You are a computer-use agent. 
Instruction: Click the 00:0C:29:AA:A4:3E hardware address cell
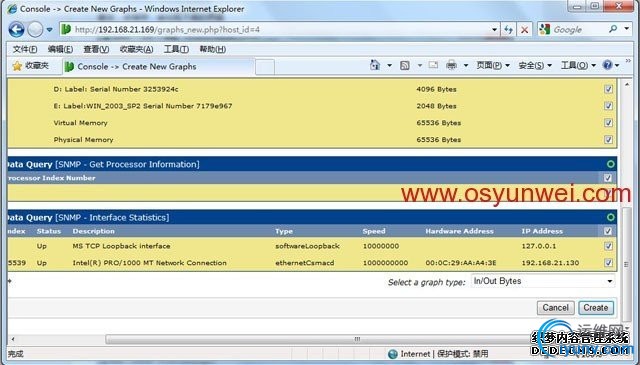(x=461, y=263)
